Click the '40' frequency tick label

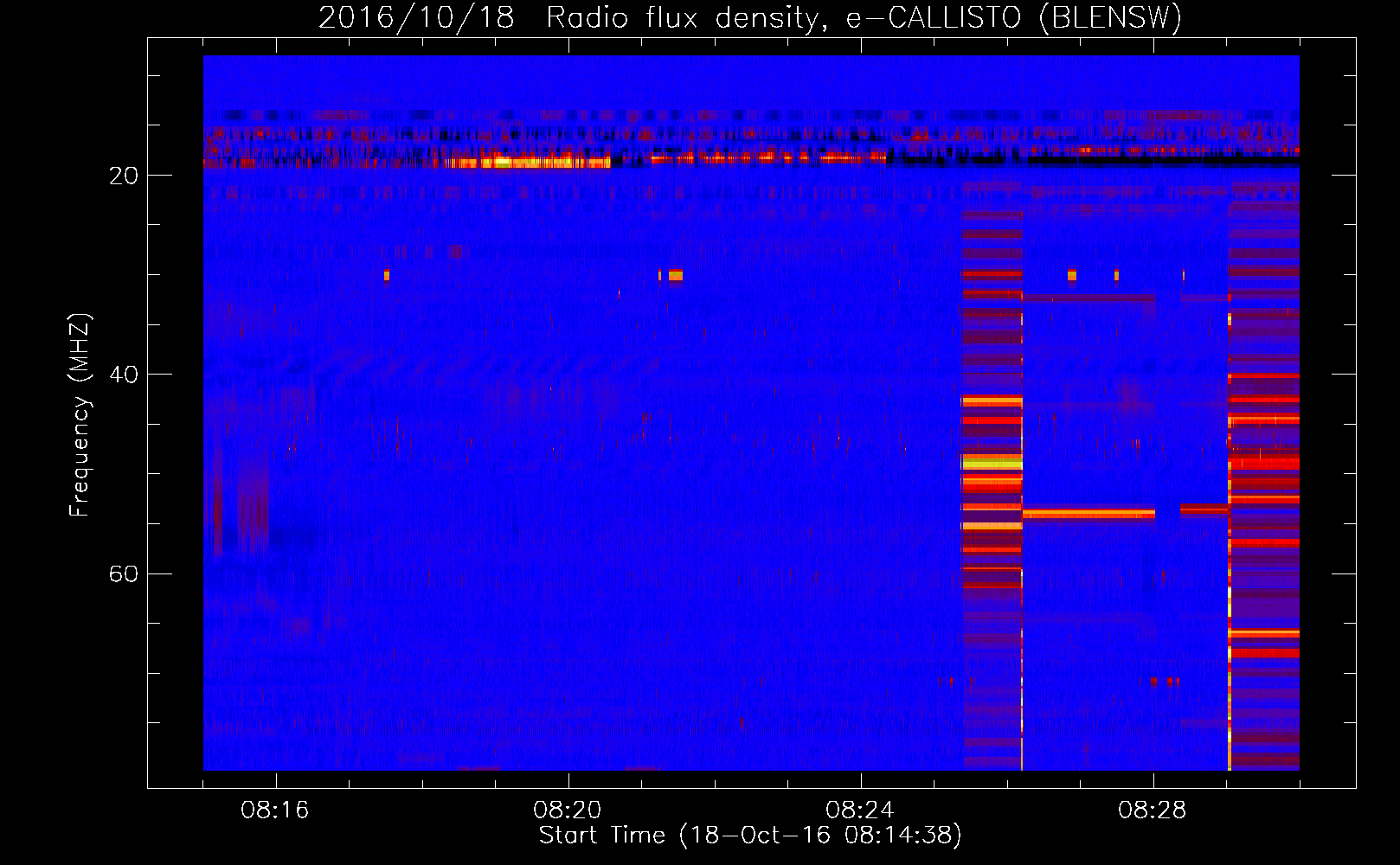(x=125, y=375)
